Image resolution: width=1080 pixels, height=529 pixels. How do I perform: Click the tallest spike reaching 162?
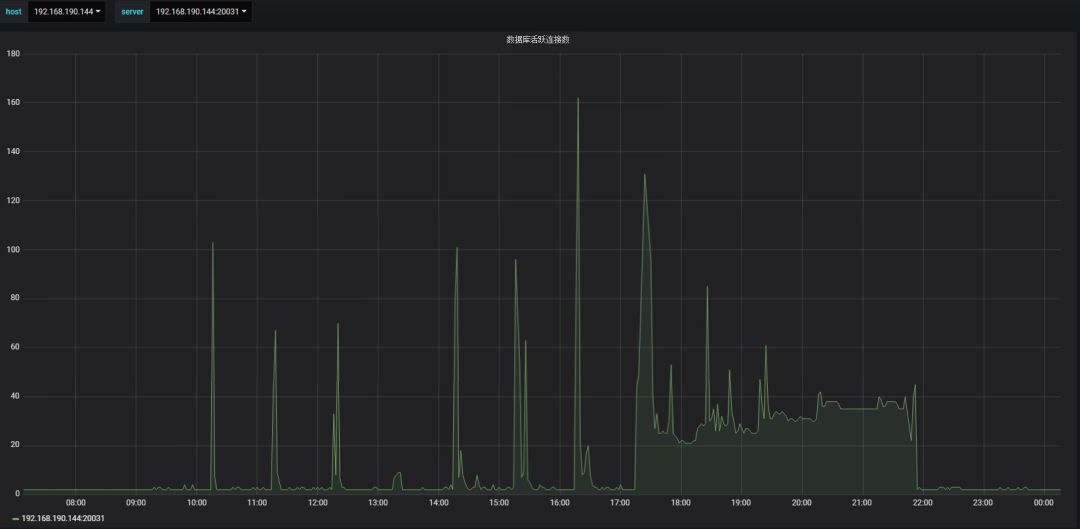point(578,99)
